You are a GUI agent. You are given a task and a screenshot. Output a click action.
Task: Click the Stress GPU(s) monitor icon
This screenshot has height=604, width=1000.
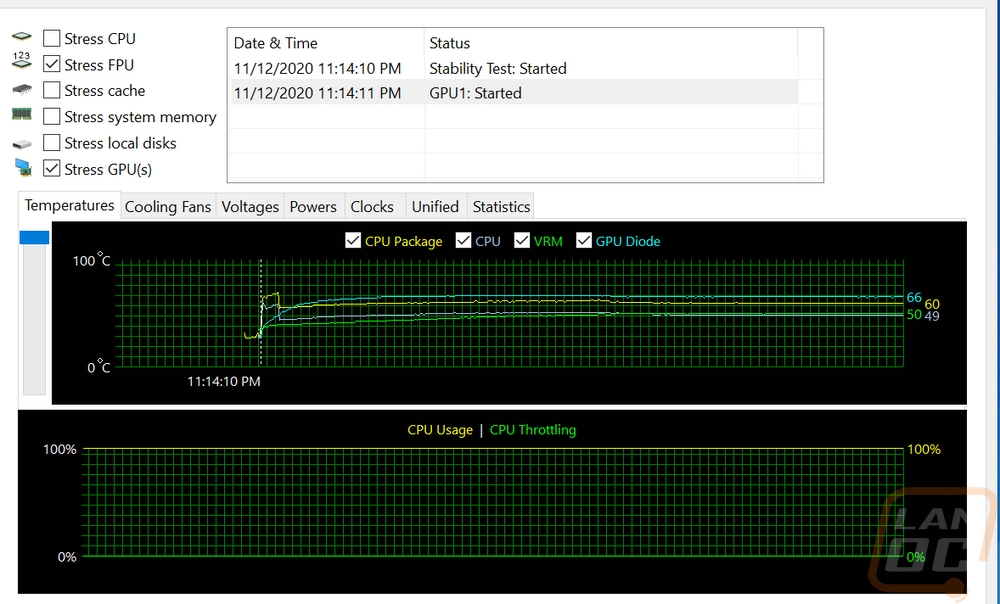tap(23, 168)
